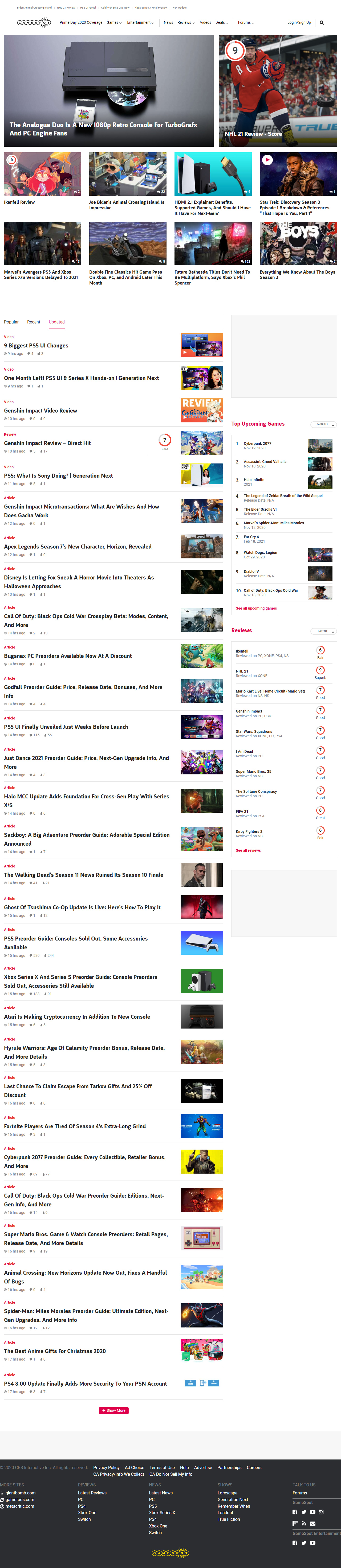Open Prime Day 2020 Coverage nav item
The width and height of the screenshot is (341, 1568).
(x=81, y=22)
